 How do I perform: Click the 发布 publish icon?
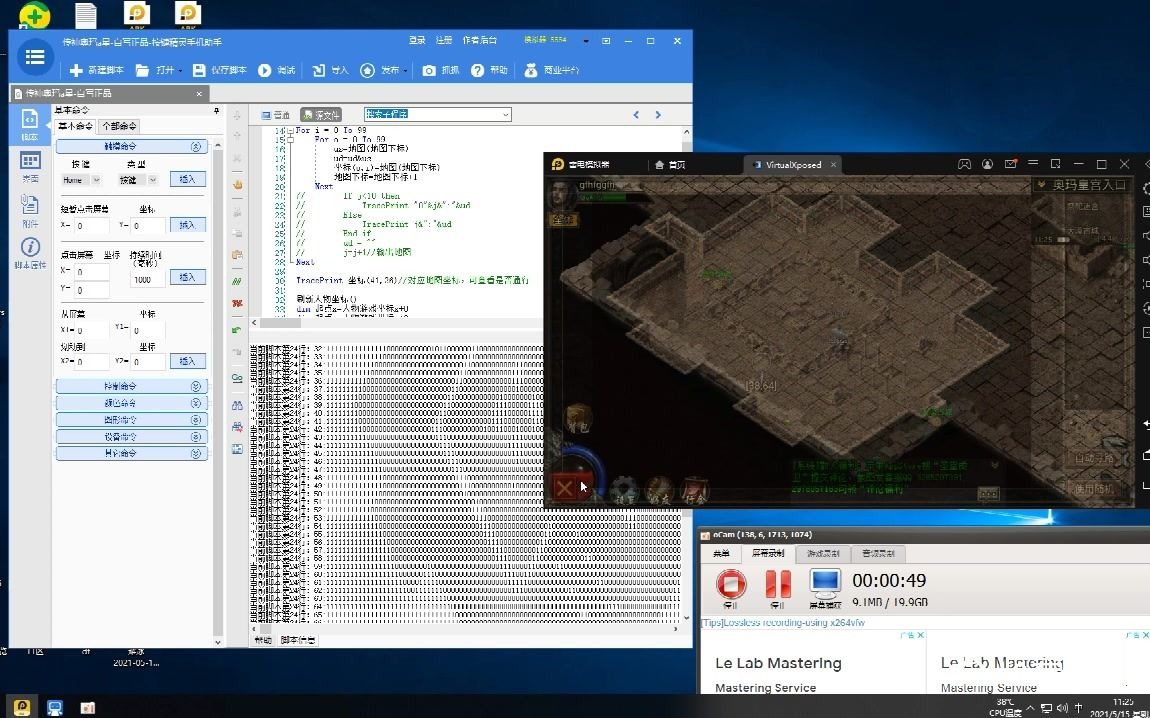click(x=367, y=70)
